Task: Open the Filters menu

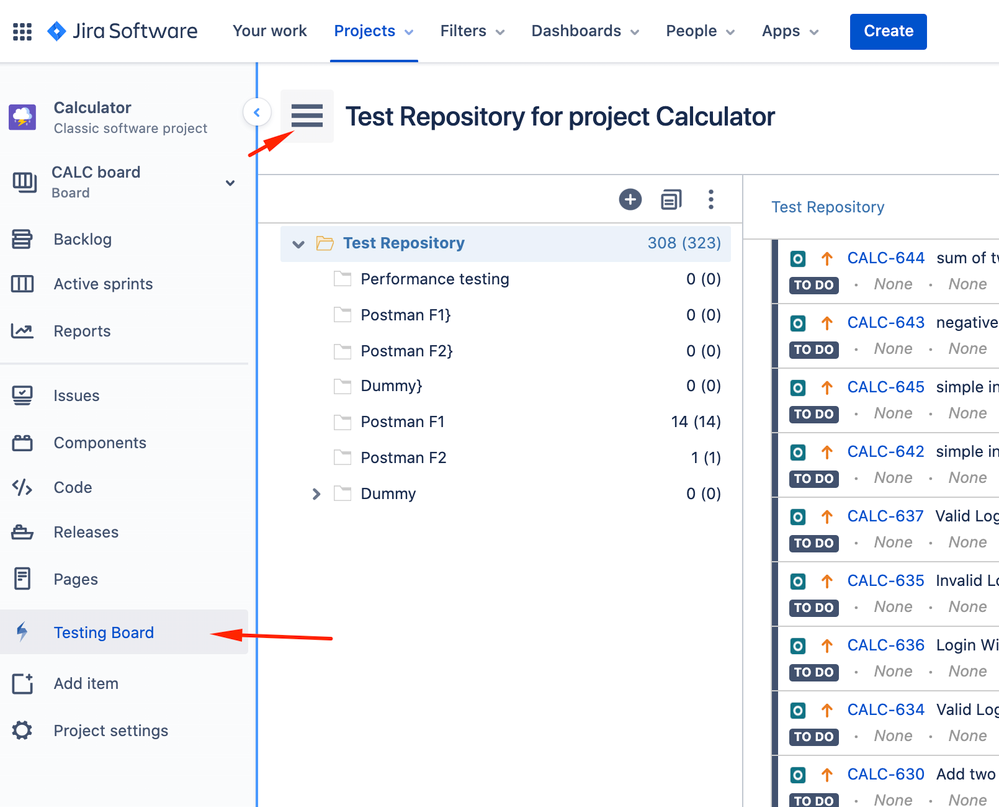Action: 472,31
